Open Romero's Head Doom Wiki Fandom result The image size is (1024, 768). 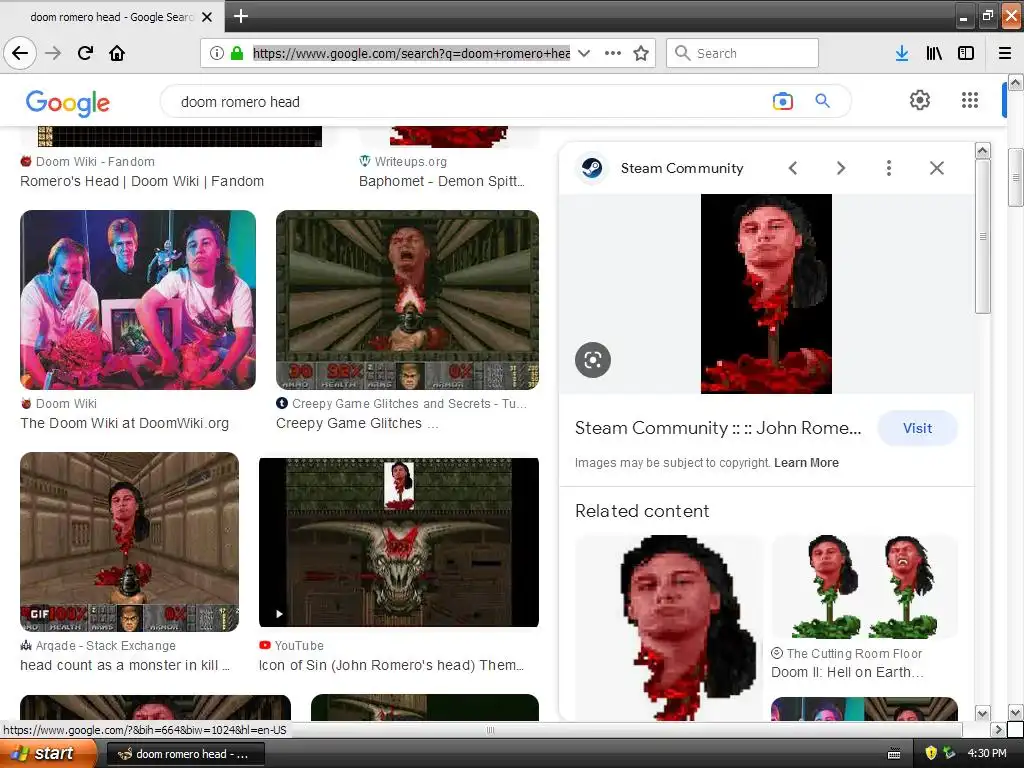(142, 181)
